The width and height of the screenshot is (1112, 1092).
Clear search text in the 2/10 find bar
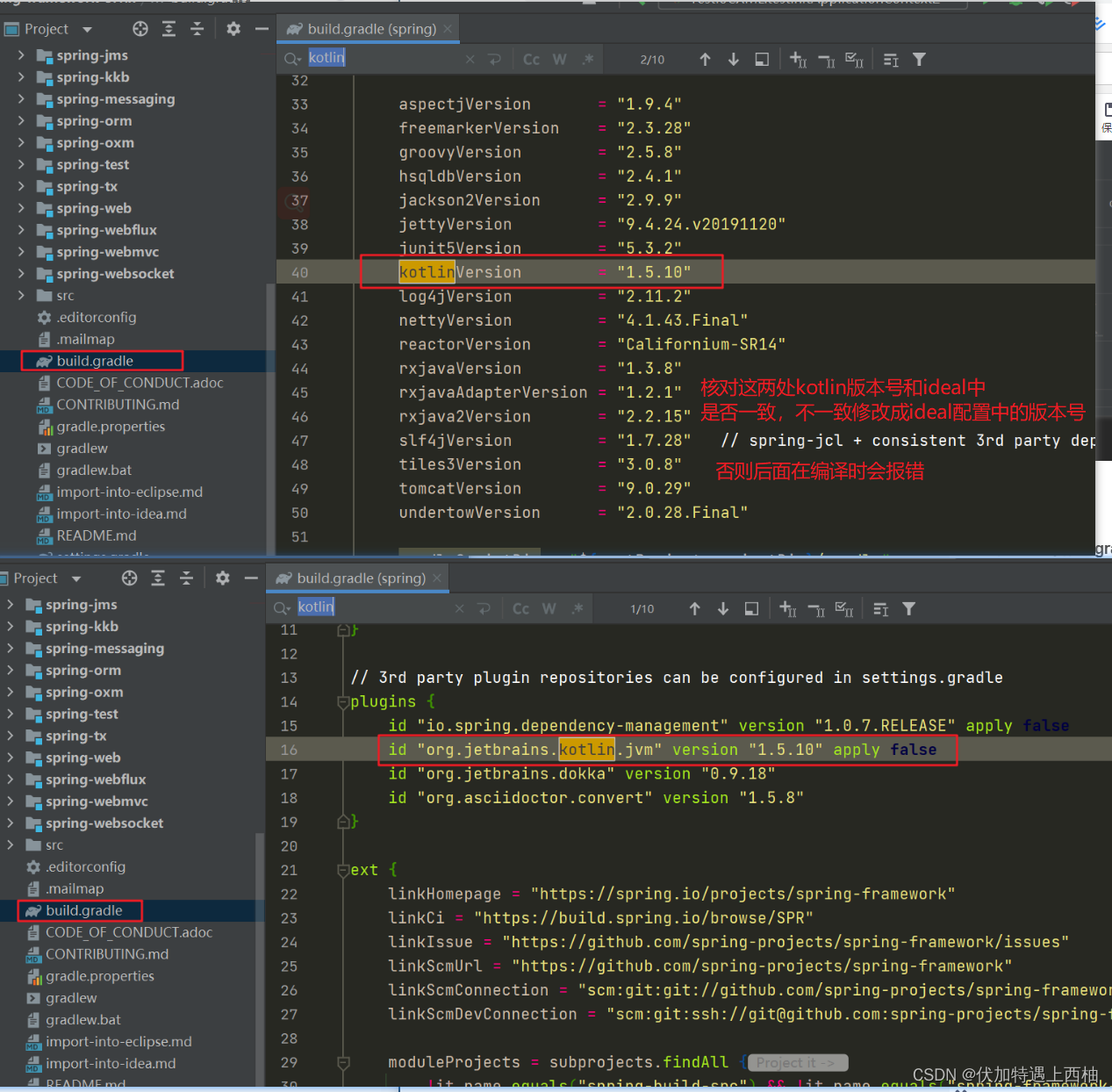click(x=470, y=60)
